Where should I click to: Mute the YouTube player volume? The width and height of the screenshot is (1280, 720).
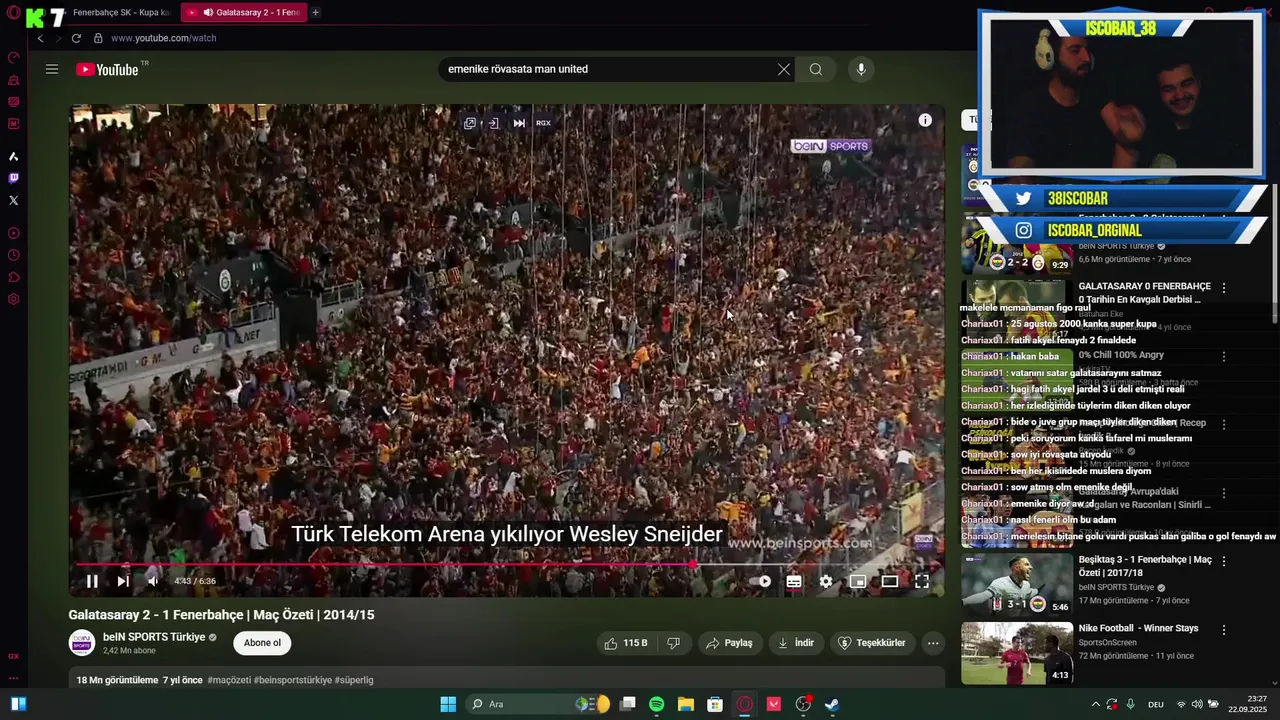click(x=153, y=581)
